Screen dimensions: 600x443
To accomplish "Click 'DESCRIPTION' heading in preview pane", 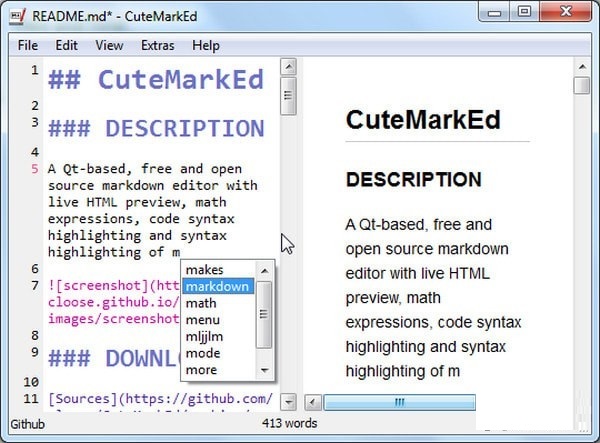I will click(x=414, y=179).
